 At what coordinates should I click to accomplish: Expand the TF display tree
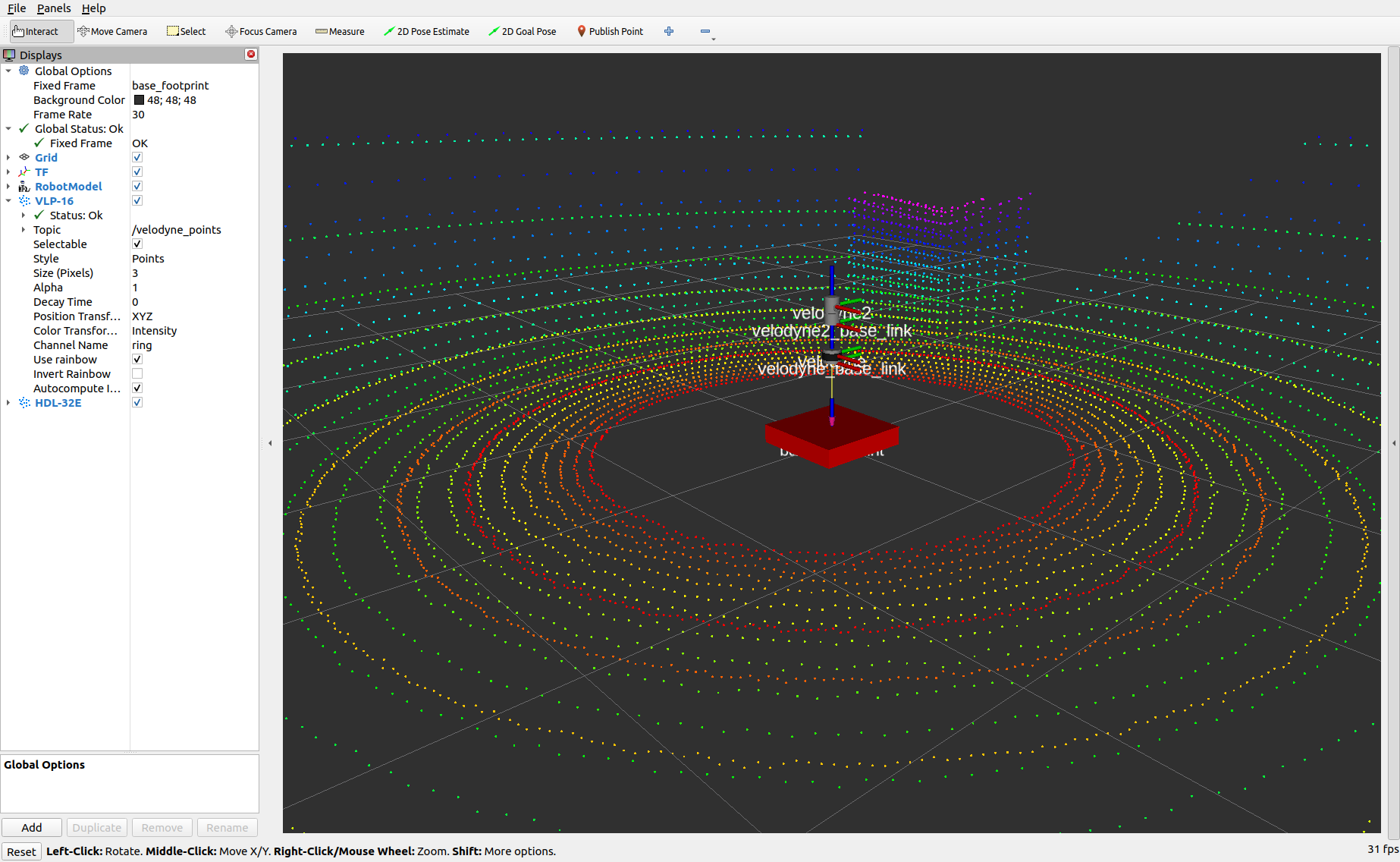[x=8, y=171]
